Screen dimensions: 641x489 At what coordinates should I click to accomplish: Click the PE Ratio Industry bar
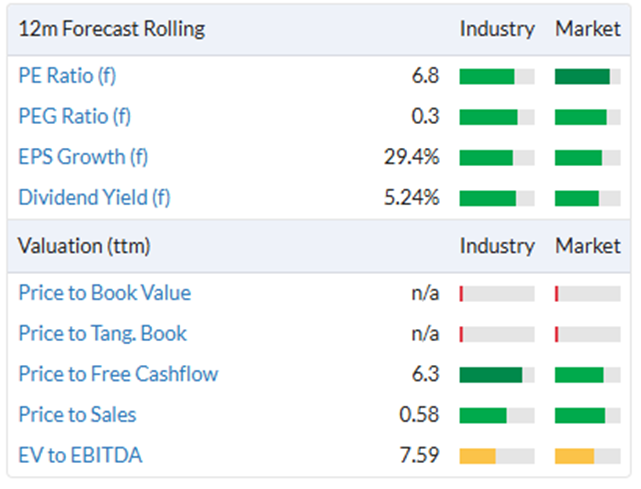(497, 76)
